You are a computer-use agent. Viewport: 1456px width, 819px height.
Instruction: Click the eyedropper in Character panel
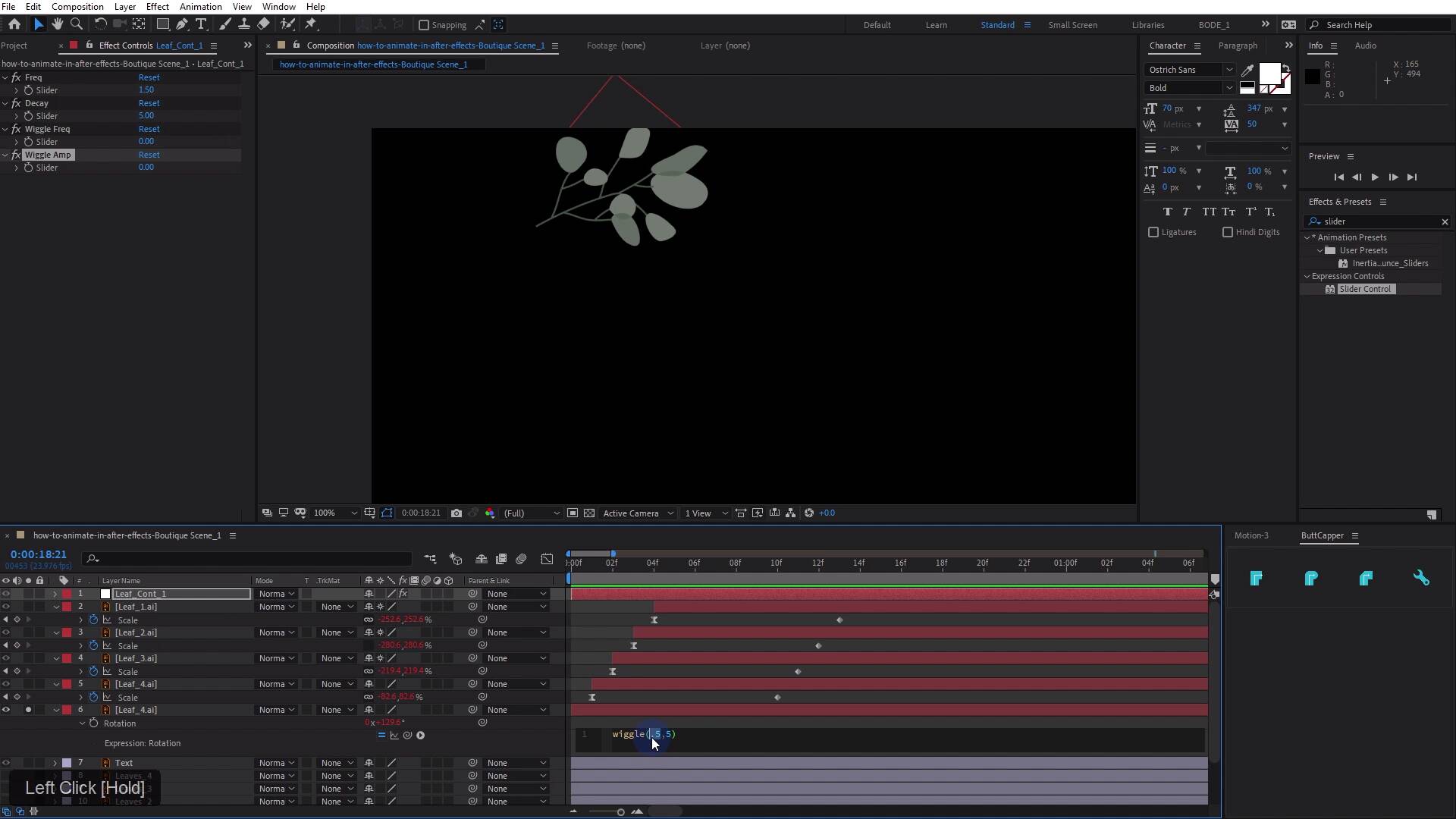(x=1247, y=70)
